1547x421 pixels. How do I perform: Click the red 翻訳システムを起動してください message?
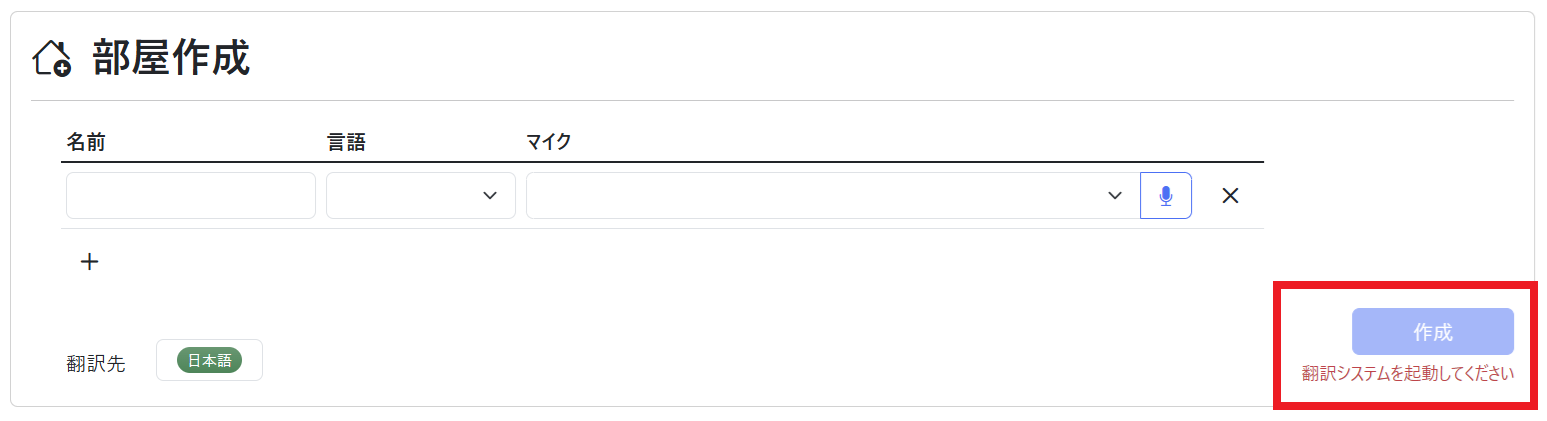[x=1407, y=374]
